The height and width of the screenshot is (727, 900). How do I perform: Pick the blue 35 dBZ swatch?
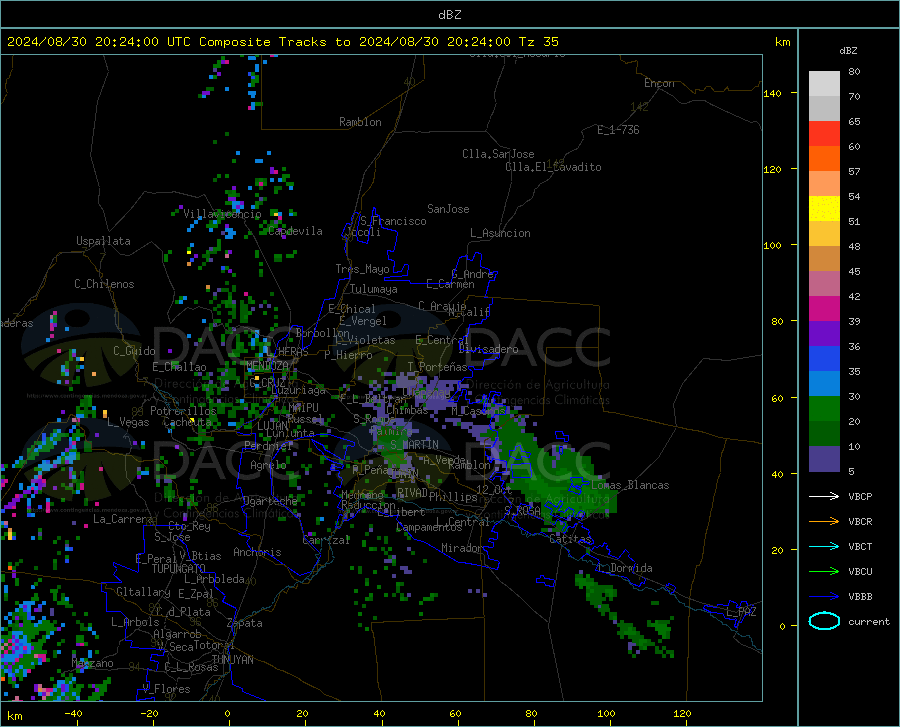tap(824, 359)
